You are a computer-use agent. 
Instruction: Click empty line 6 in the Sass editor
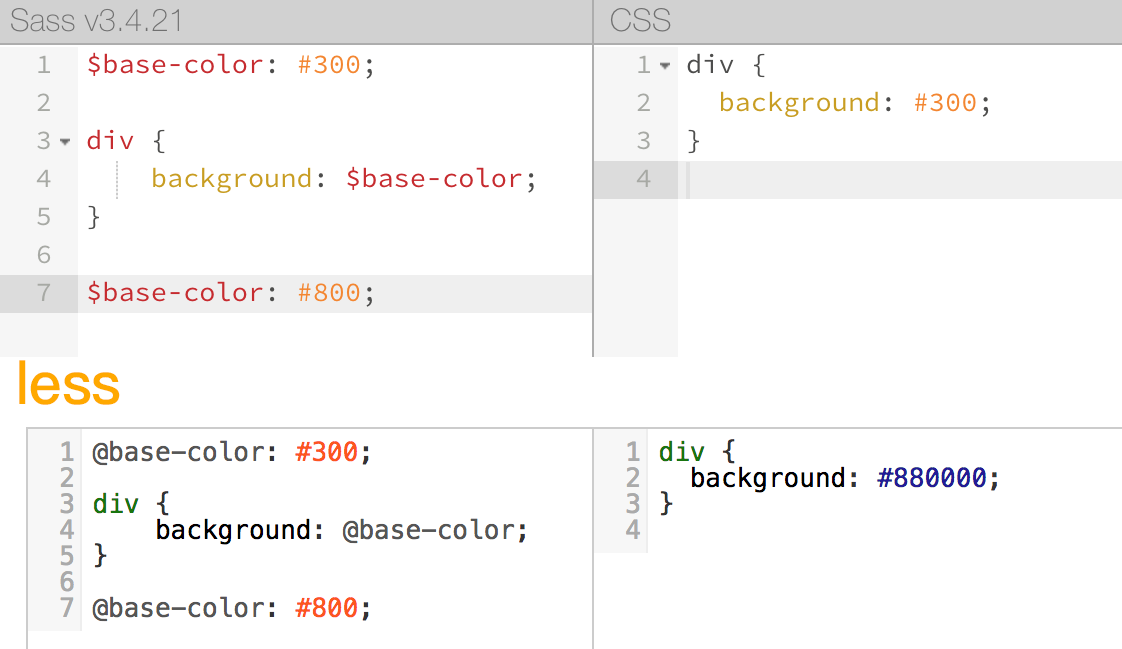point(335,255)
